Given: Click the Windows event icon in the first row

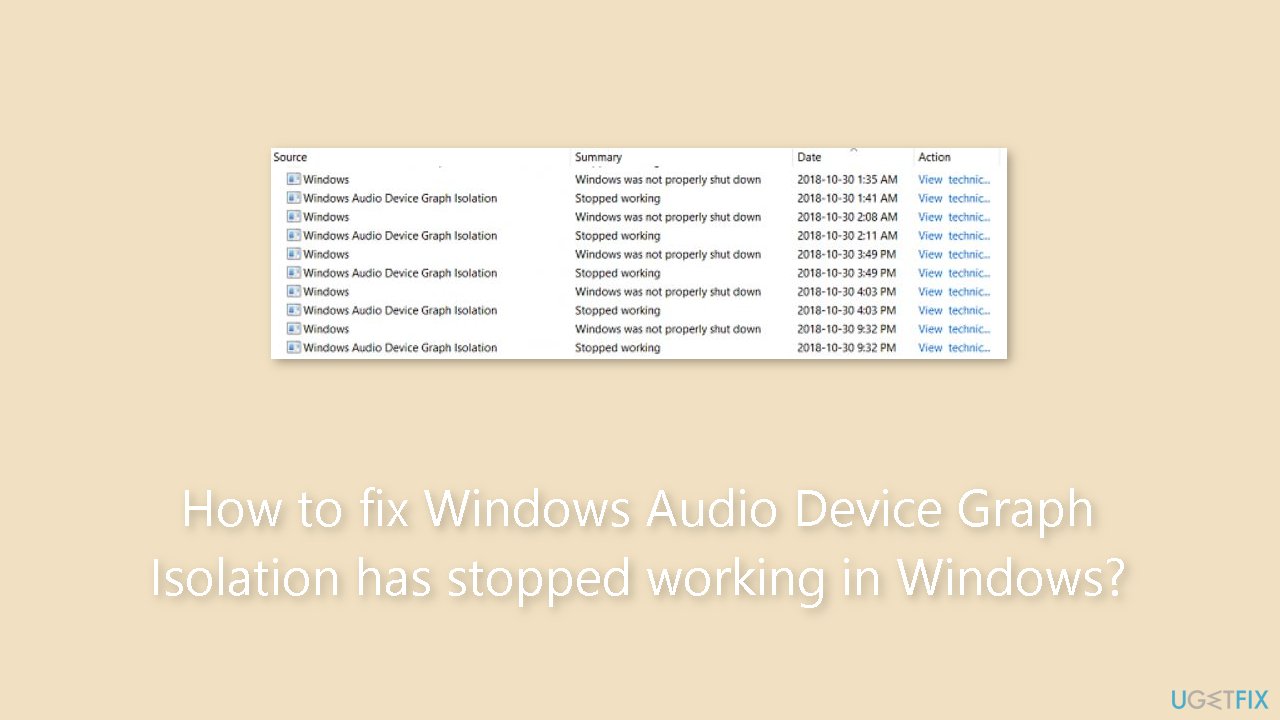Looking at the screenshot, I should [x=293, y=179].
